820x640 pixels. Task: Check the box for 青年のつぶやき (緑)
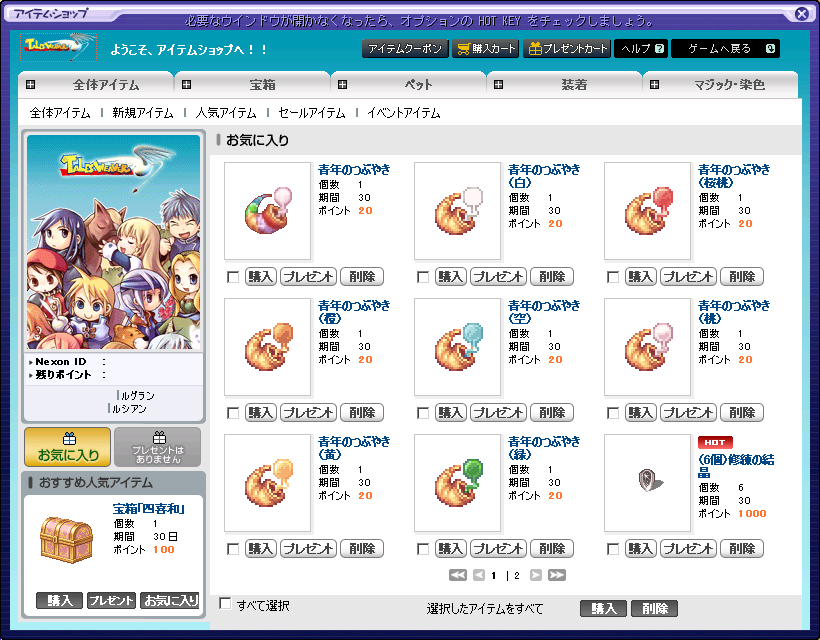(x=423, y=549)
